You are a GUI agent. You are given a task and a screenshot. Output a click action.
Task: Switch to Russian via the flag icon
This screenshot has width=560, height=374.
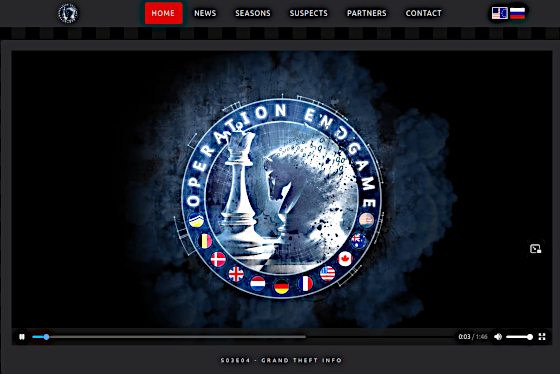pyautogui.click(x=517, y=13)
